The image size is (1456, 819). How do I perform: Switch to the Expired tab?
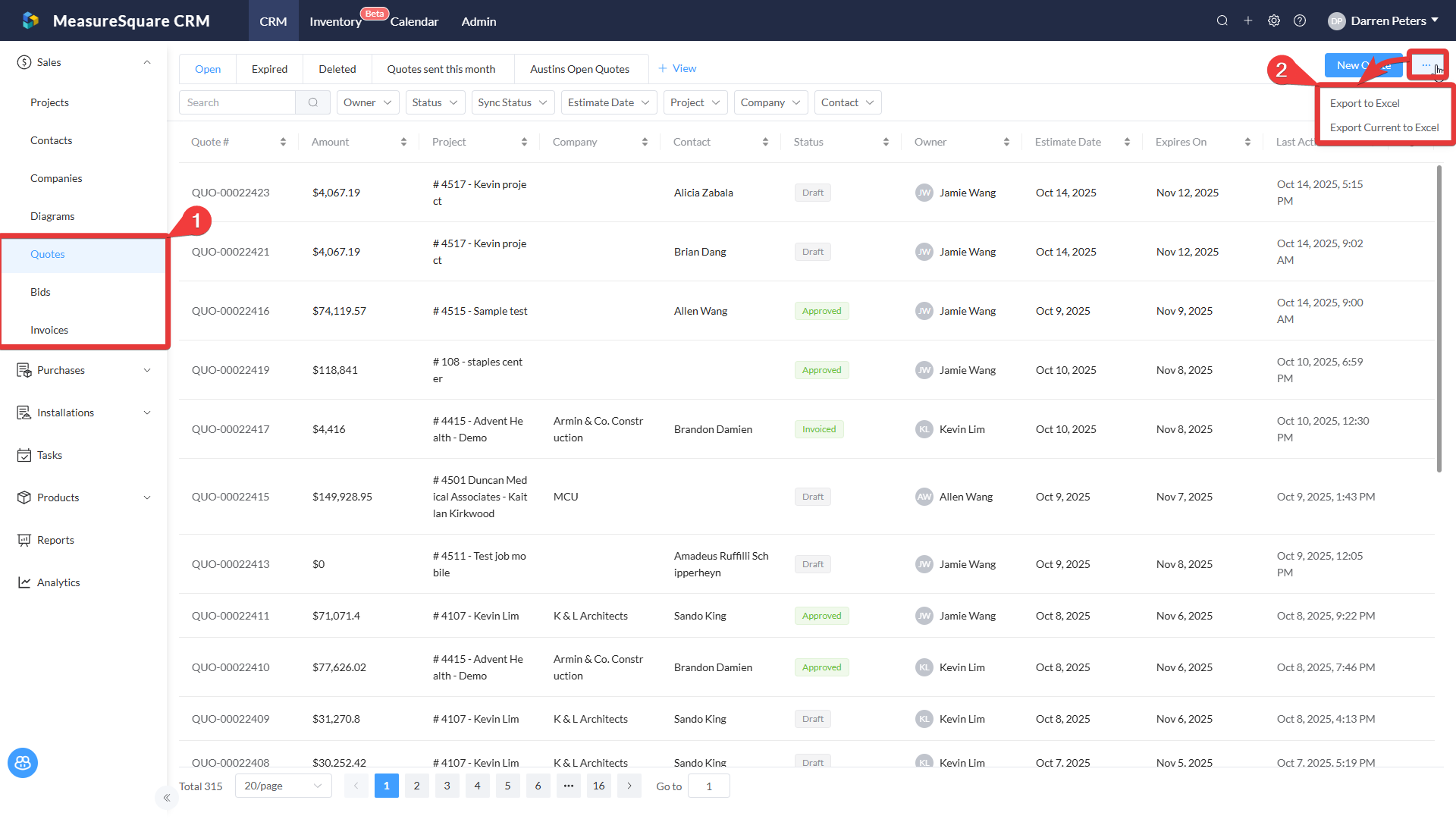tap(269, 69)
